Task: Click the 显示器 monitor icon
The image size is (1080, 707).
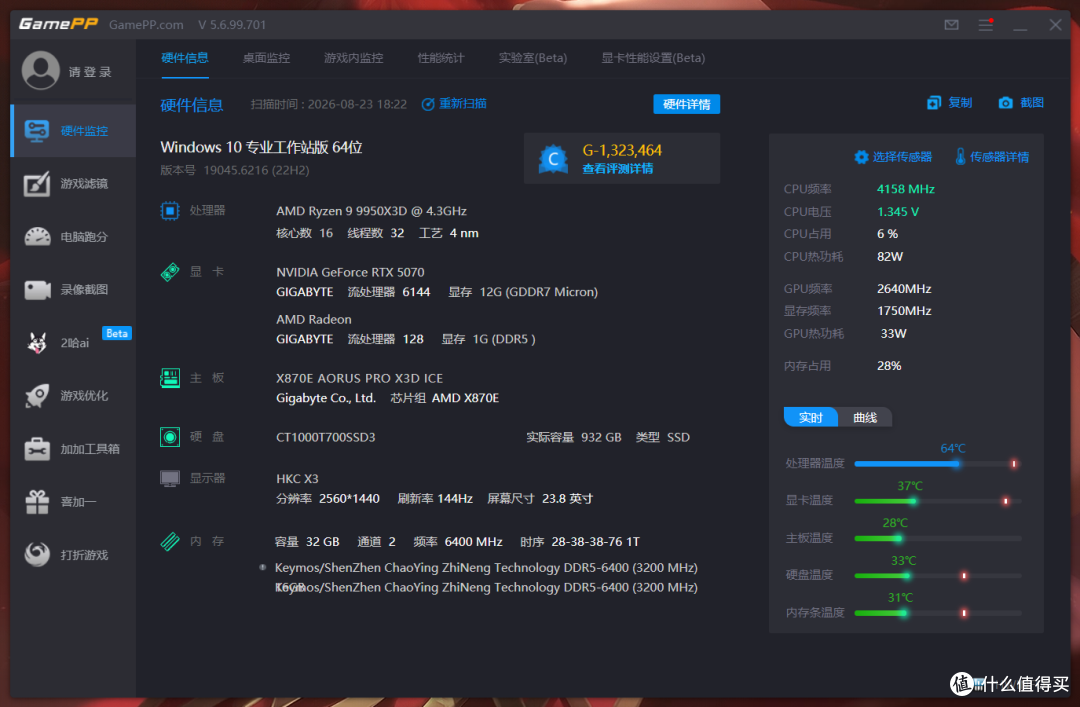Action: coord(170,478)
